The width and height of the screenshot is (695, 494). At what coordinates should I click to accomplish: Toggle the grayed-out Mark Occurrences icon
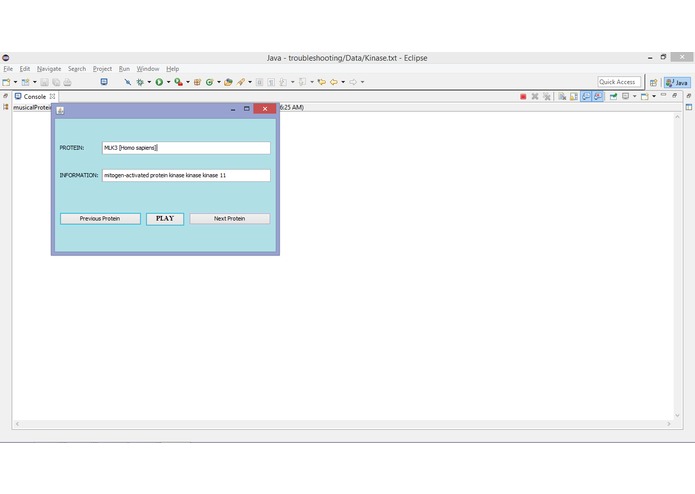pos(260,82)
